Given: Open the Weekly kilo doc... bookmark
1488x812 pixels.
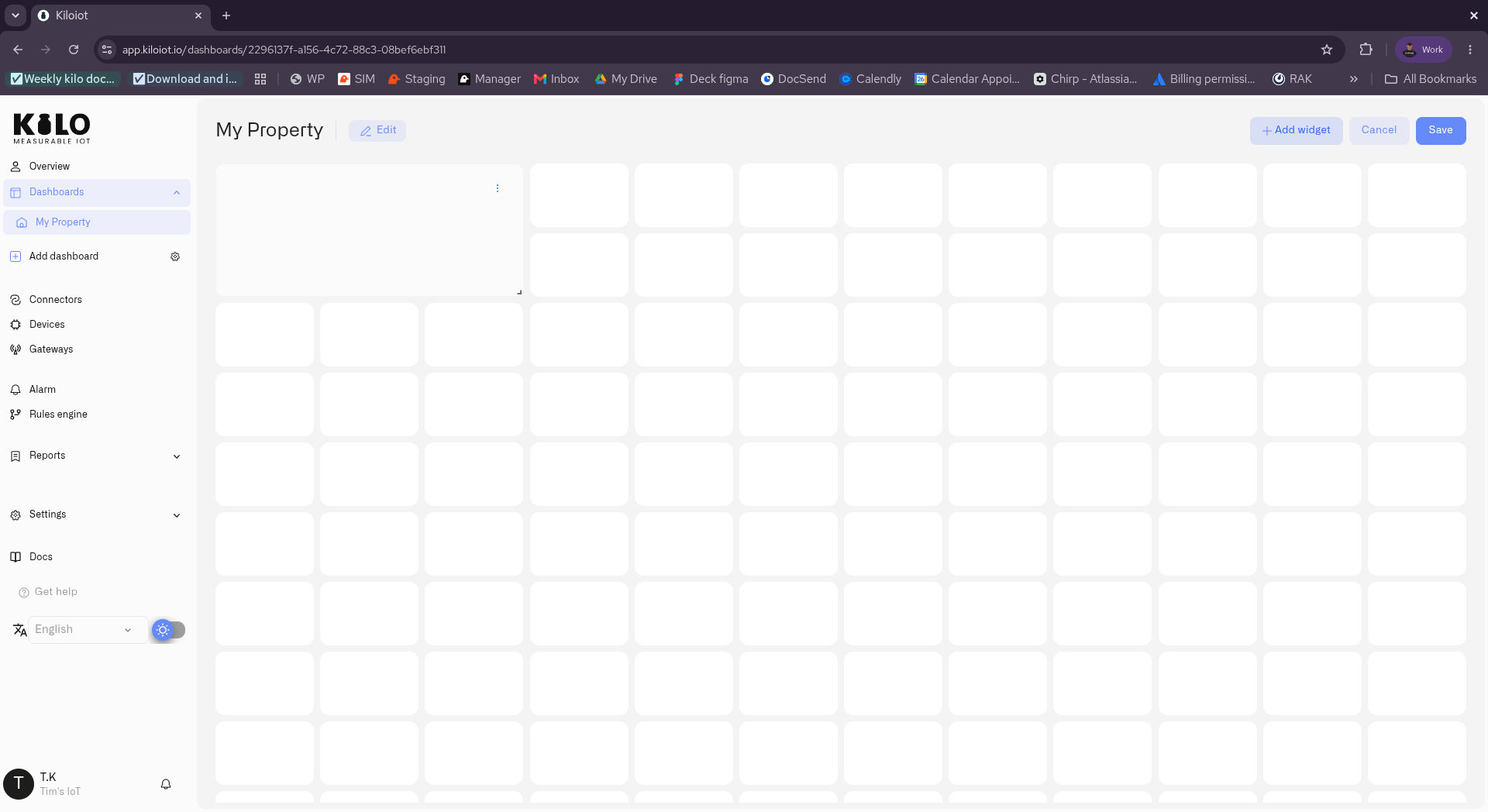Looking at the screenshot, I should pyautogui.click(x=62, y=79).
